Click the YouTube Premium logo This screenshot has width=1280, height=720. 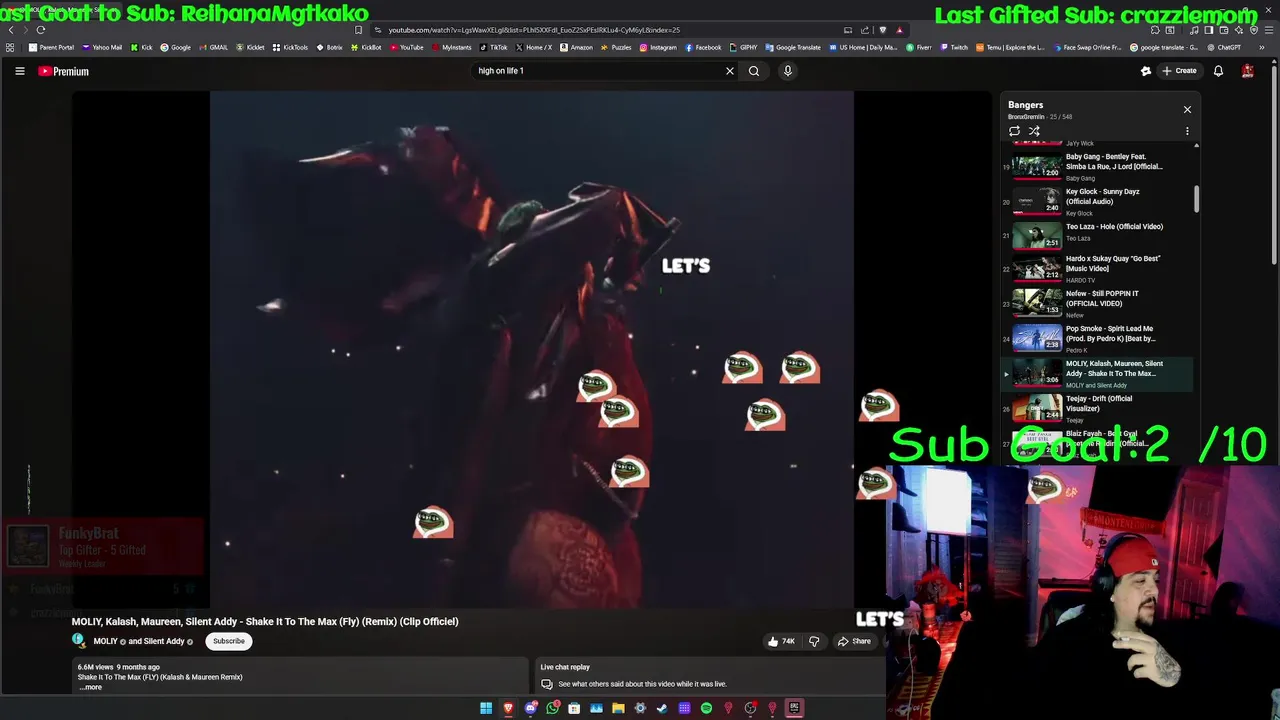click(x=63, y=71)
